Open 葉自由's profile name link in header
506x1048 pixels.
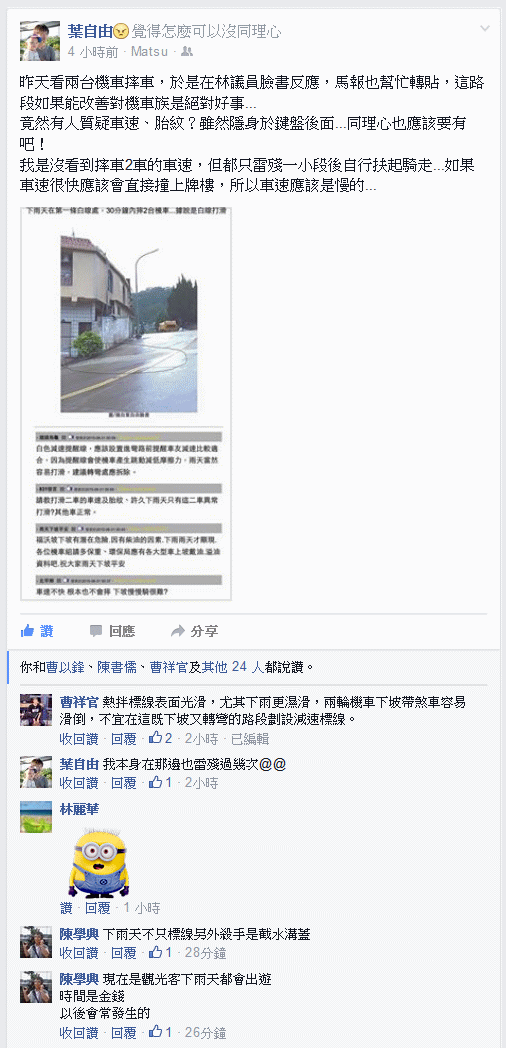point(91,31)
